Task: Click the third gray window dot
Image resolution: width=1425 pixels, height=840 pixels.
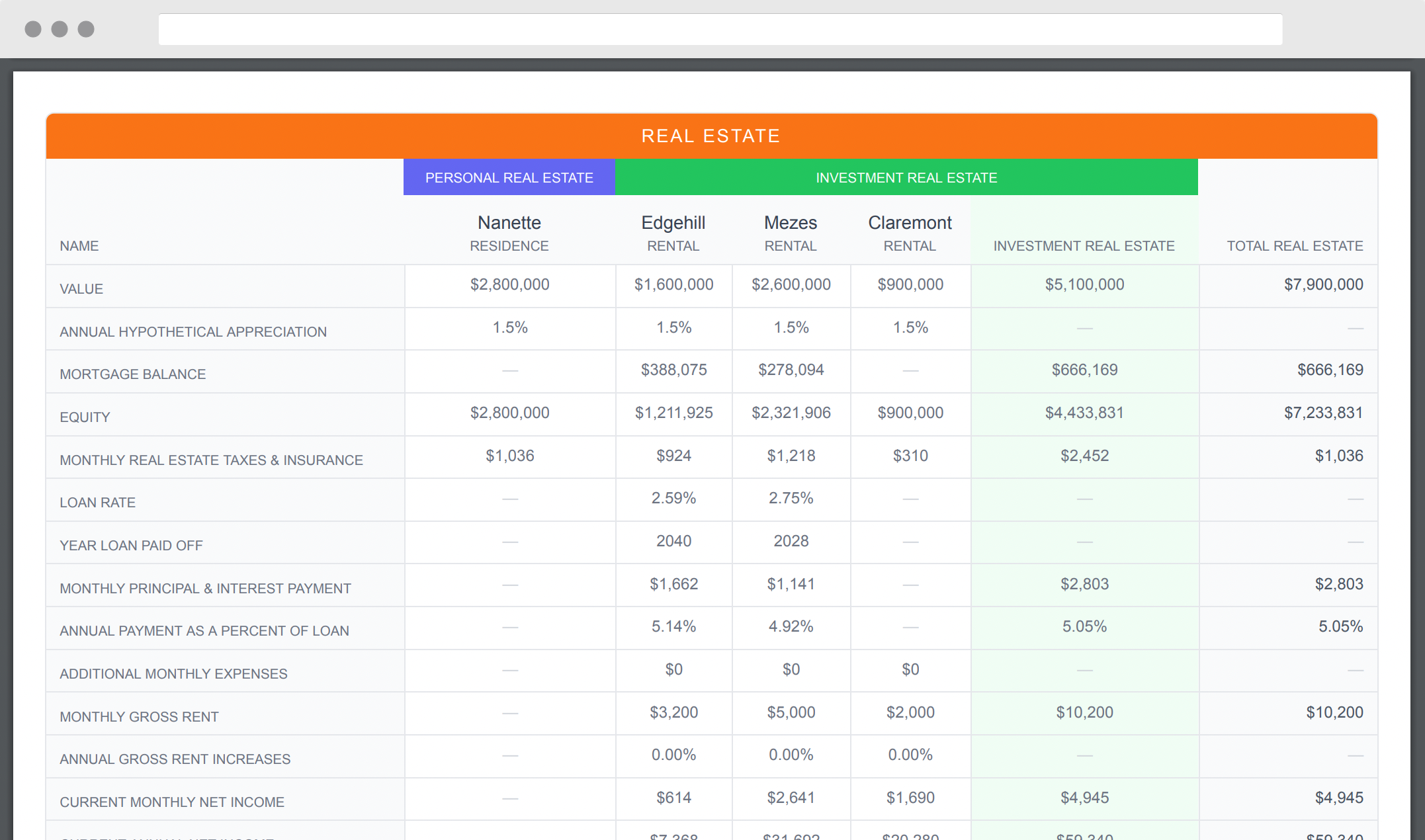Action: [x=86, y=29]
